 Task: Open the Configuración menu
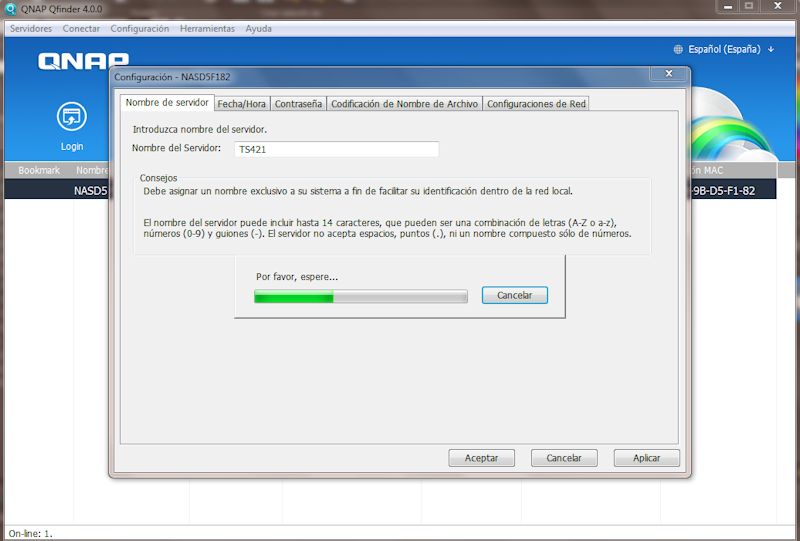click(x=140, y=29)
